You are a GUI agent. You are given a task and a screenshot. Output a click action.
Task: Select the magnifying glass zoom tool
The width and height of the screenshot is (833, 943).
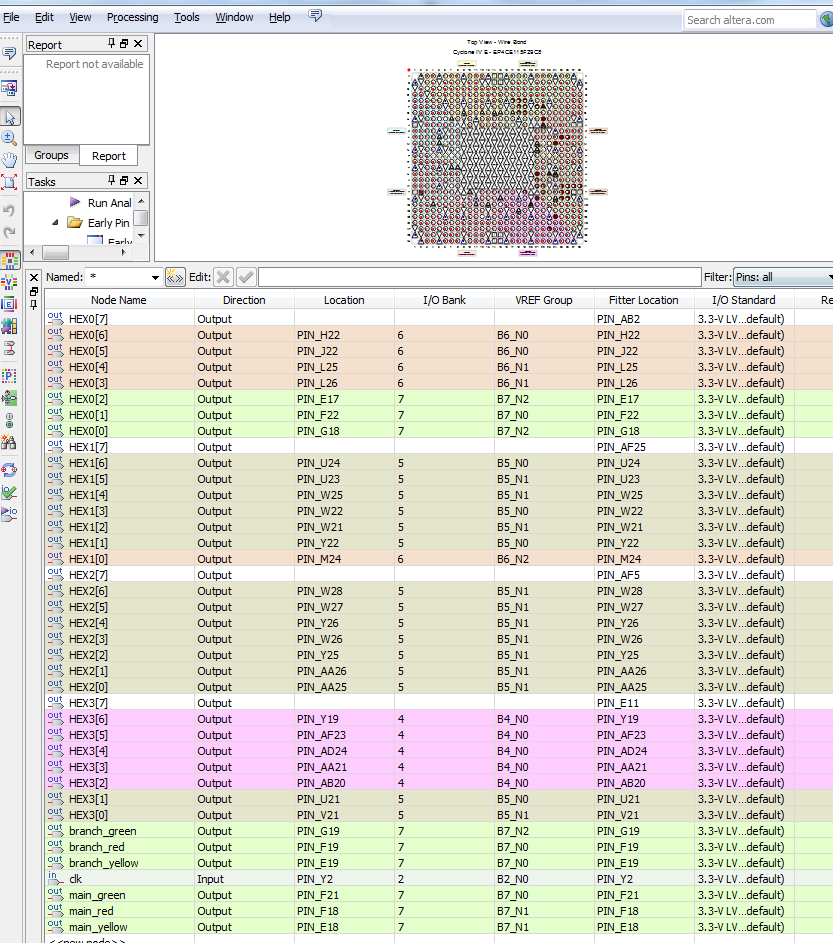(x=9, y=136)
